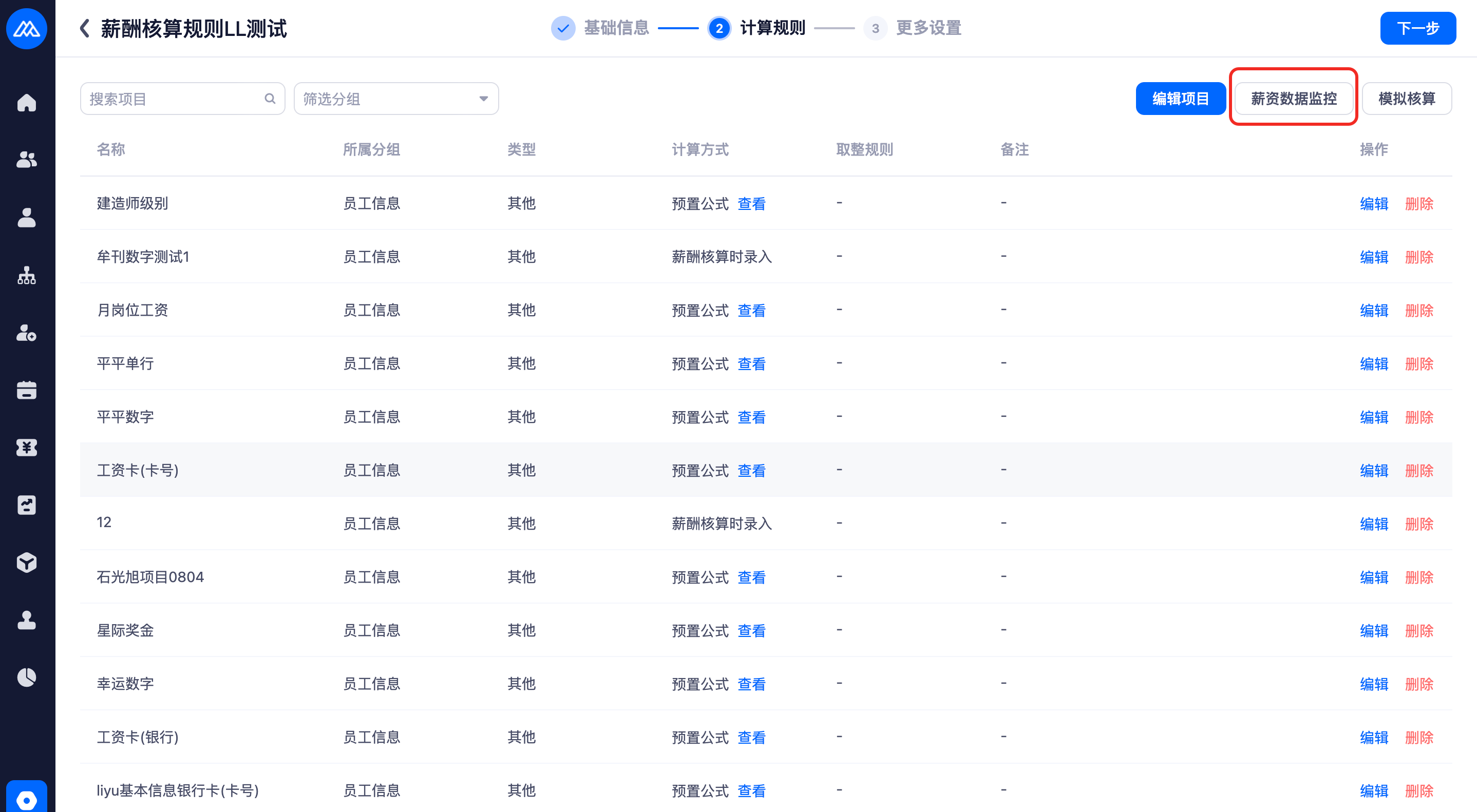Go back using the arrow beside the title
1477x812 pixels.
click(x=84, y=28)
